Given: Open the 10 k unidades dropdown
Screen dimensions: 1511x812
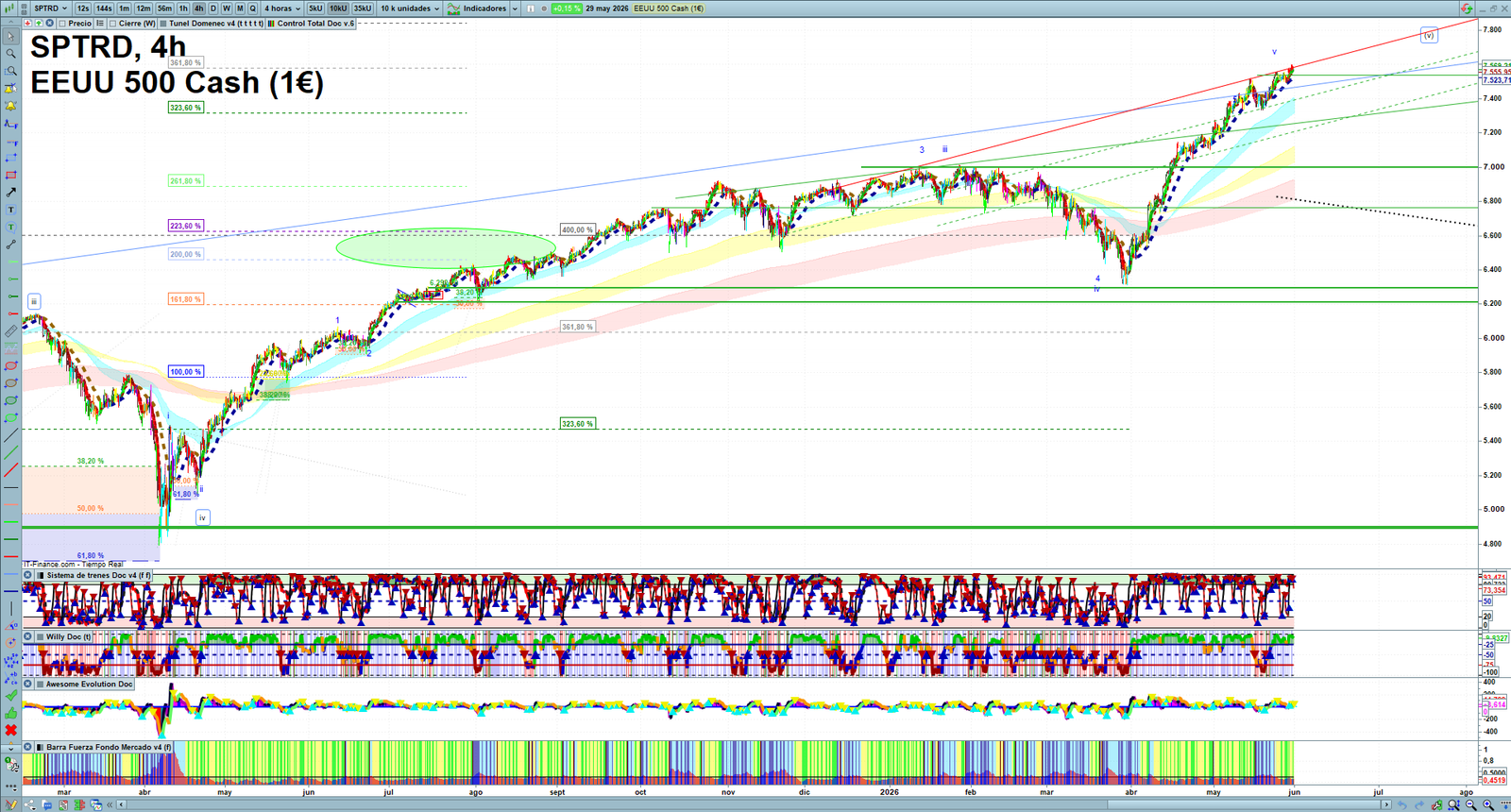Looking at the screenshot, I should 410,8.
